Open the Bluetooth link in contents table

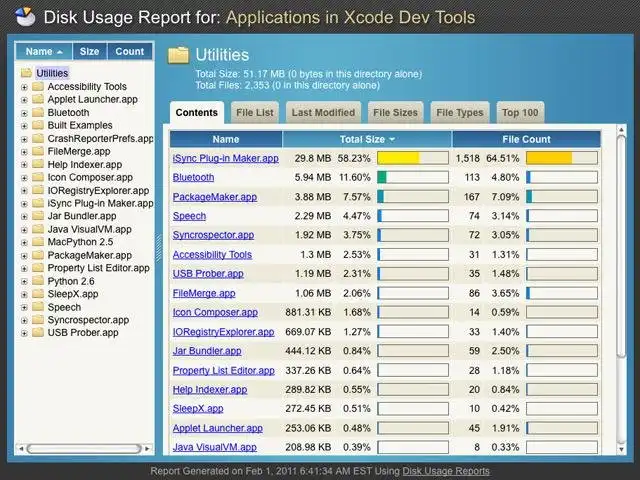[x=193, y=178]
